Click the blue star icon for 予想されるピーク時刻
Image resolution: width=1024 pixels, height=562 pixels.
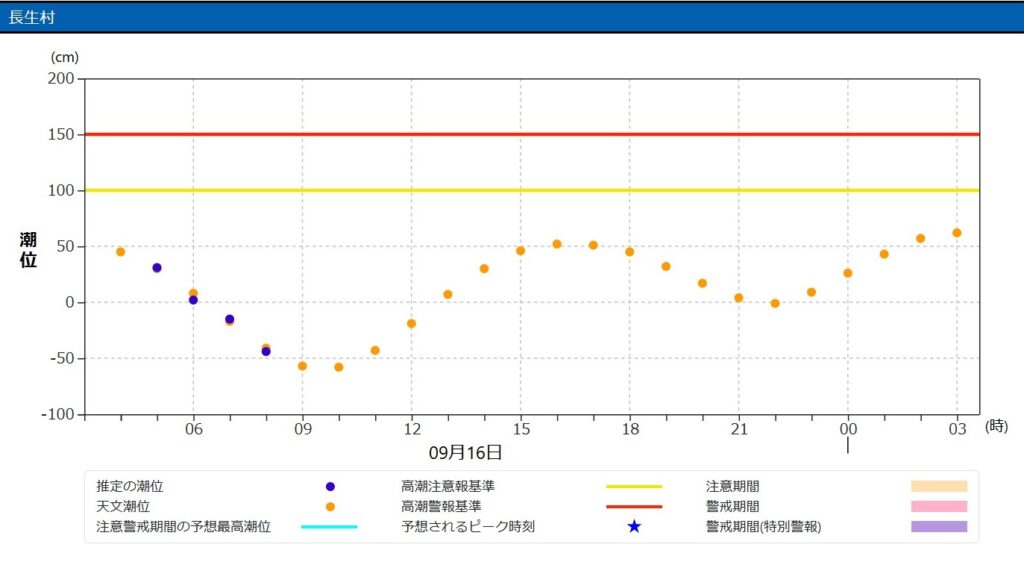point(634,526)
